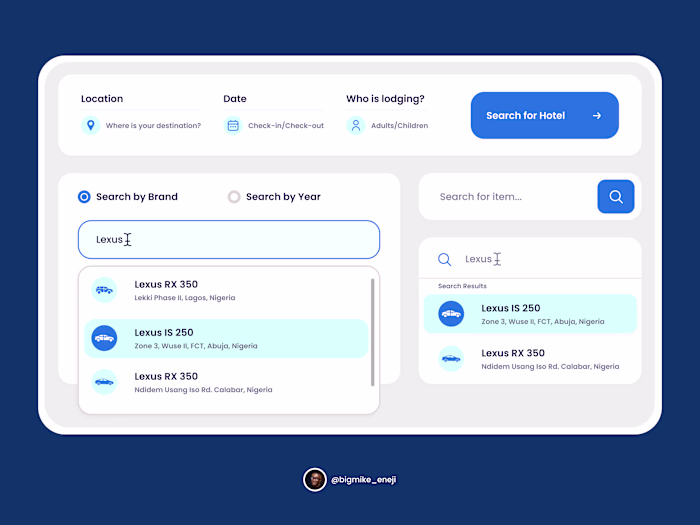
Task: Select the Search by Year radio button
Action: [234, 197]
